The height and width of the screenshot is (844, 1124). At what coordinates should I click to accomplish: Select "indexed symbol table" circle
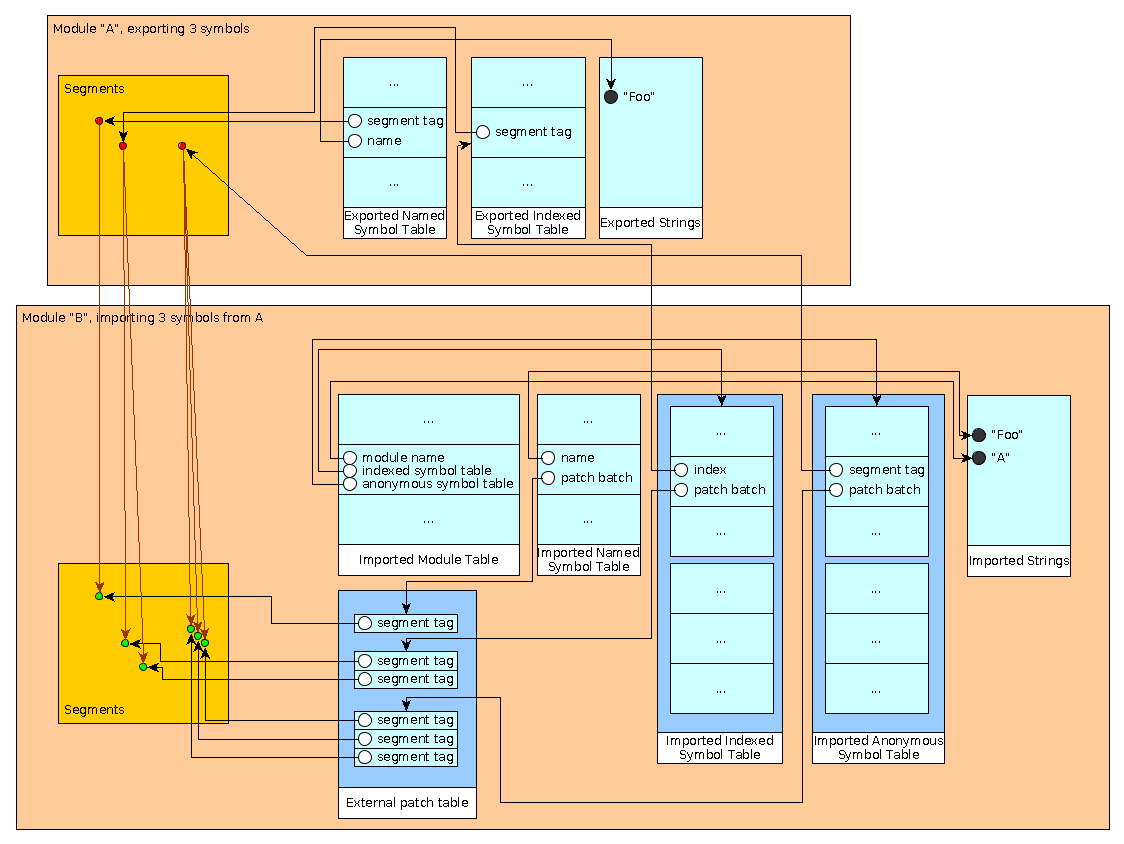tap(350, 471)
